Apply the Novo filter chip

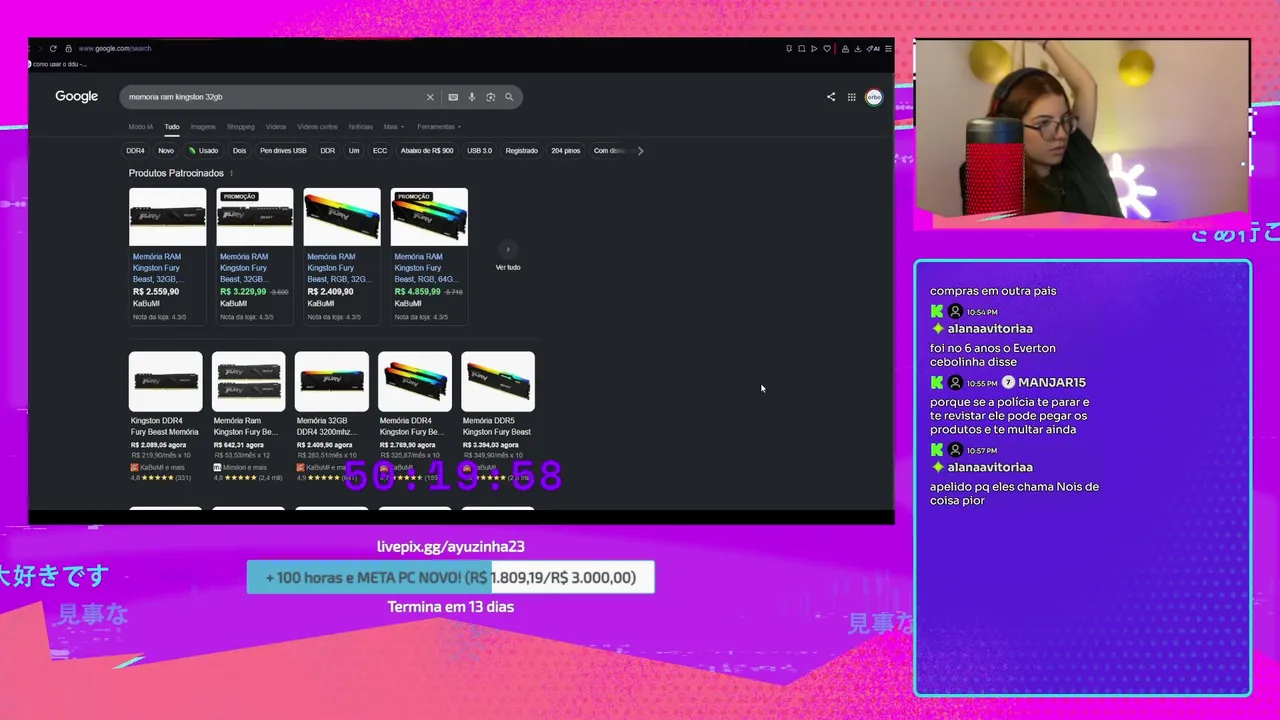click(x=166, y=151)
